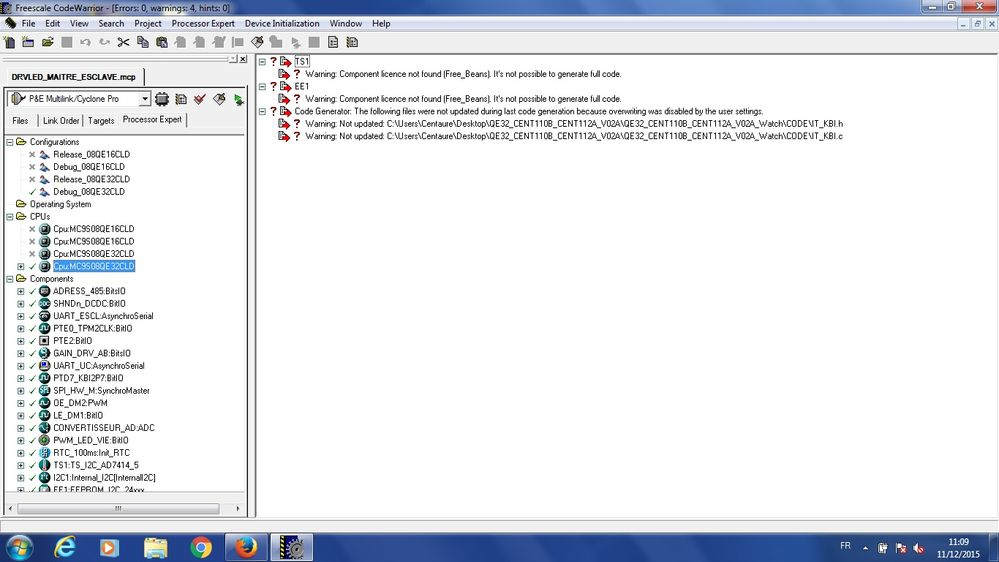Collapse the Code Generator warning group

[x=262, y=112]
